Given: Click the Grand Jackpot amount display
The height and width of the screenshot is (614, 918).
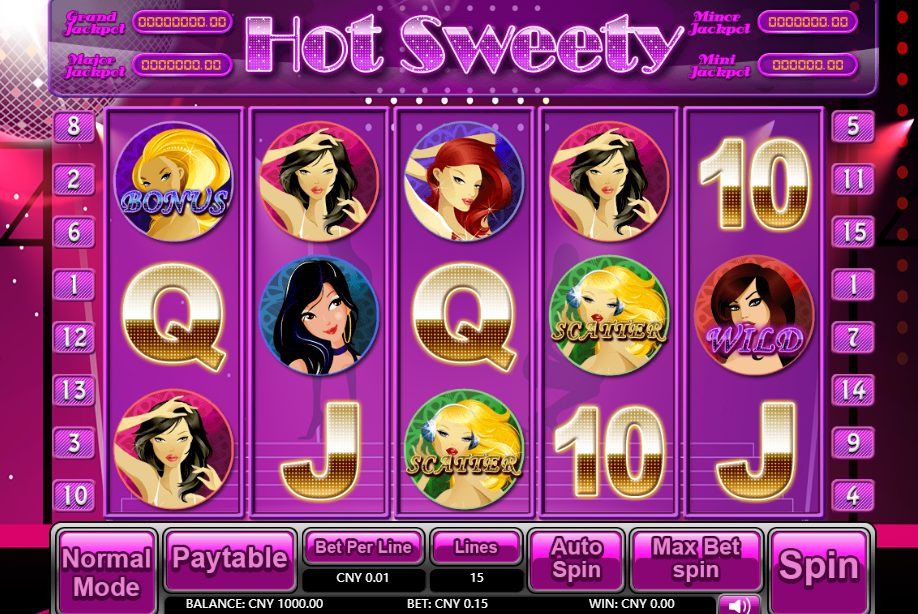Looking at the screenshot, I should [182, 22].
